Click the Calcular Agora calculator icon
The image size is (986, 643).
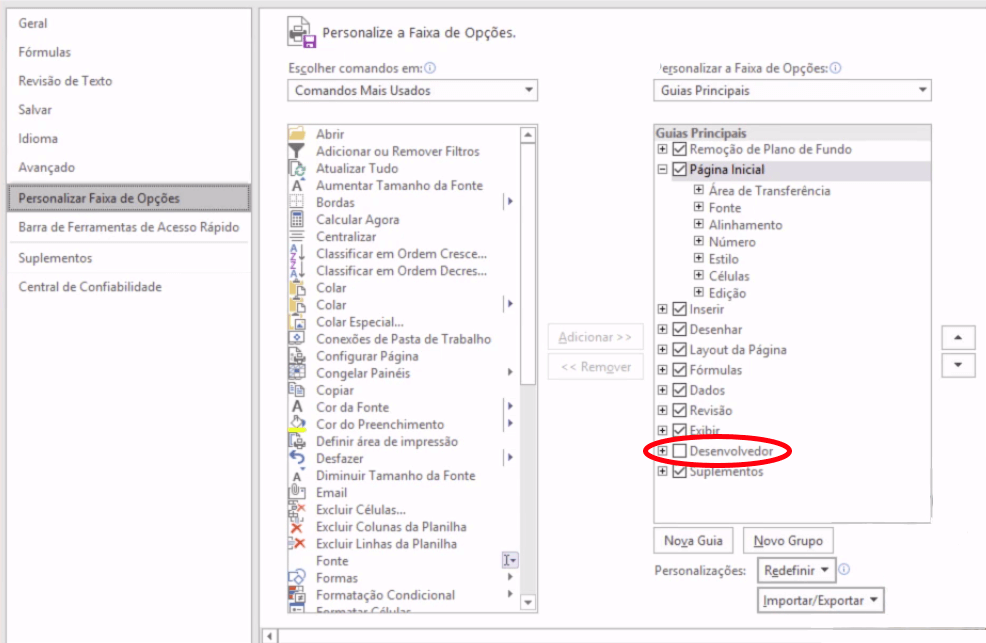[x=297, y=219]
